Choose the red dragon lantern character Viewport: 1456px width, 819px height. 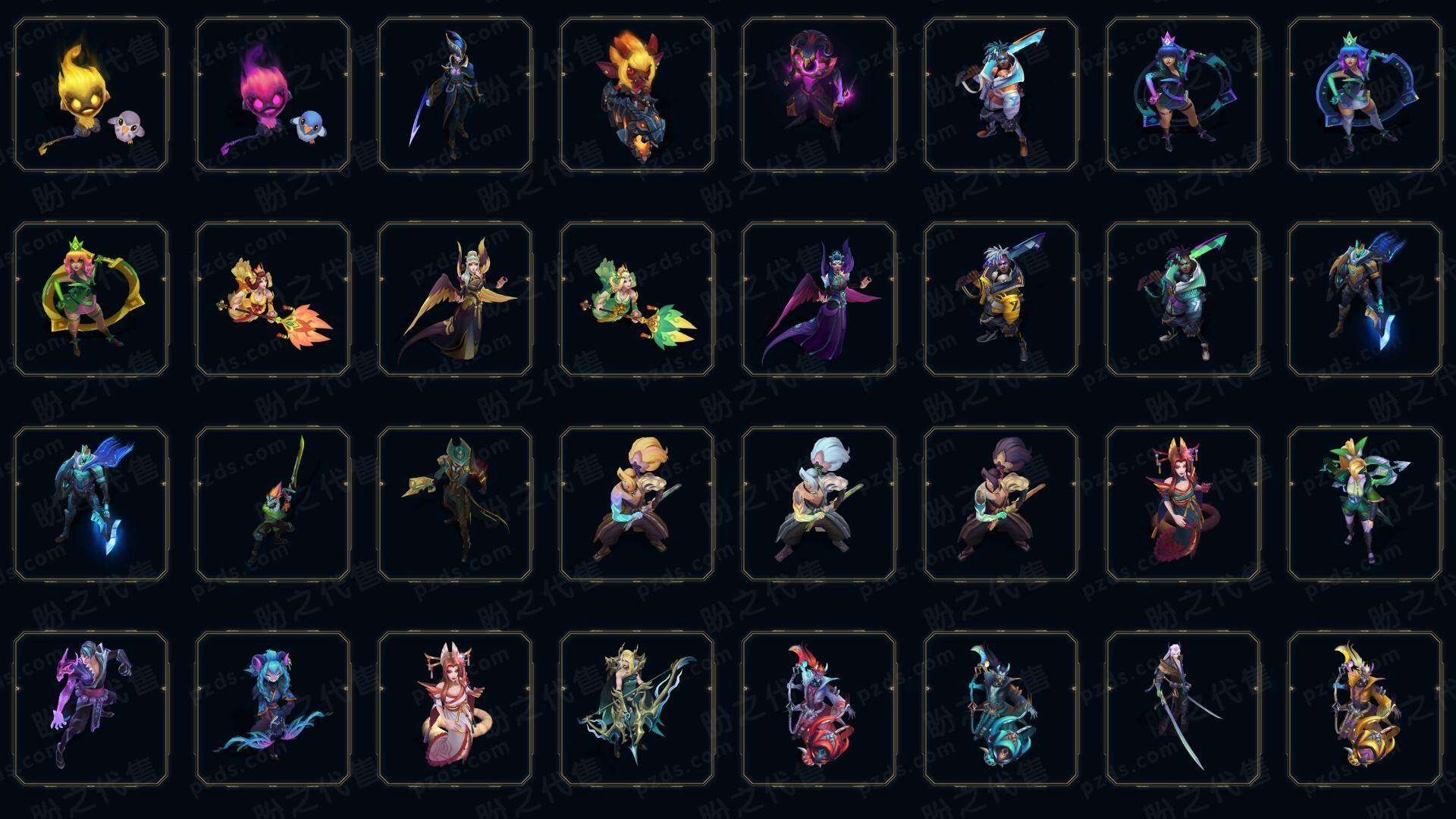click(x=819, y=708)
